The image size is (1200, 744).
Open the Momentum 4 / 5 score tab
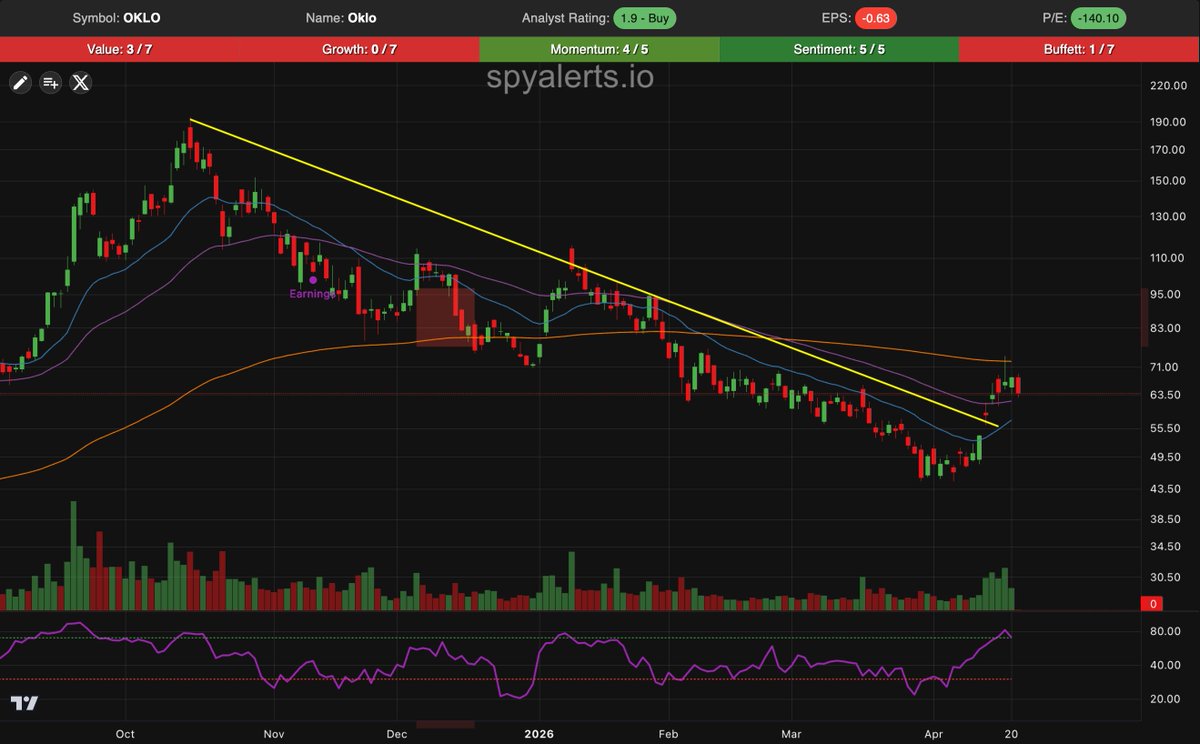(x=600, y=49)
